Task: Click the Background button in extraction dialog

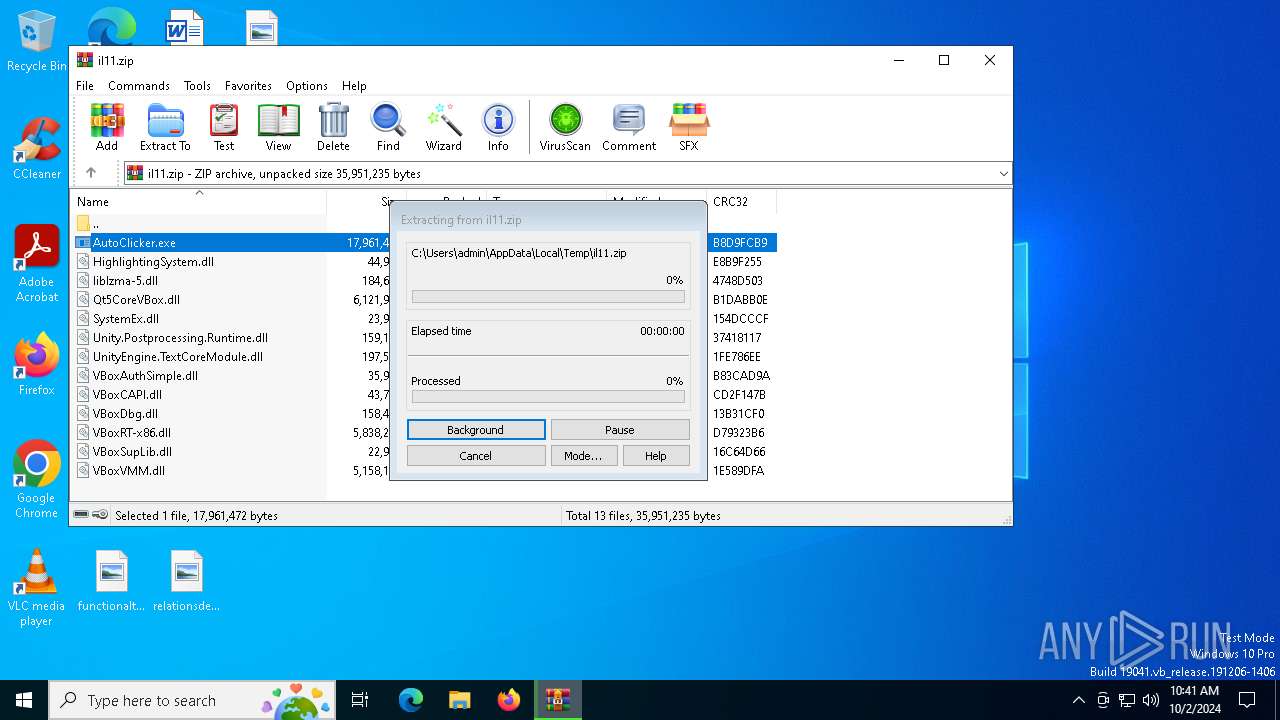Action: pyautogui.click(x=476, y=430)
